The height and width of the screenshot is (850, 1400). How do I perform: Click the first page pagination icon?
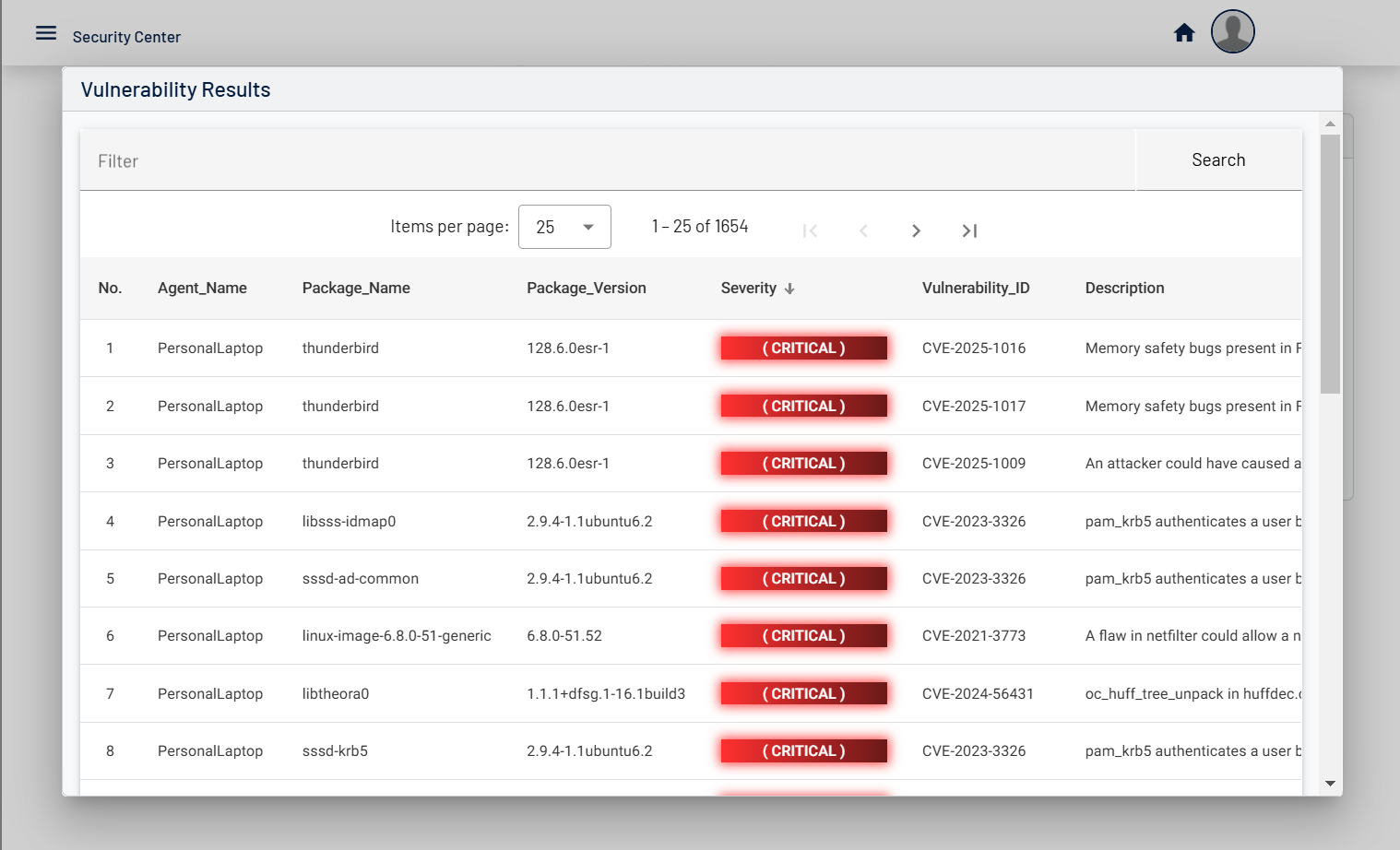pyautogui.click(x=810, y=230)
